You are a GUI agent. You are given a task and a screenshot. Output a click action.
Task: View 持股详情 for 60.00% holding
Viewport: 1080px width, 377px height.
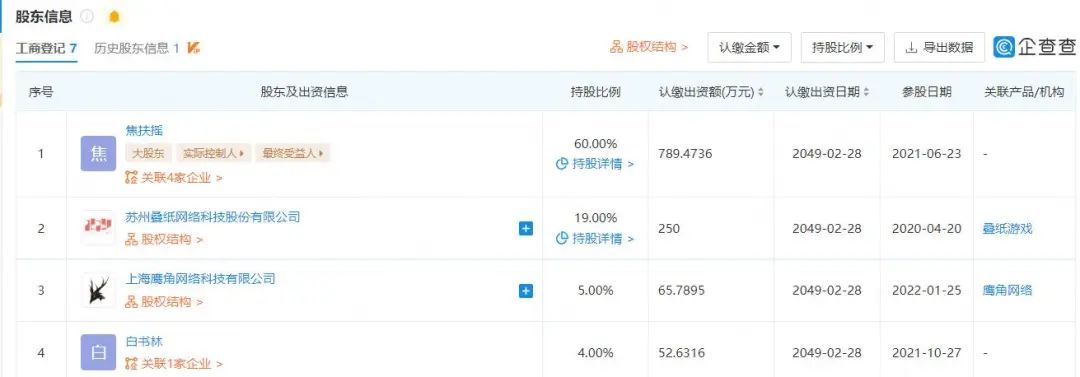tap(594, 164)
